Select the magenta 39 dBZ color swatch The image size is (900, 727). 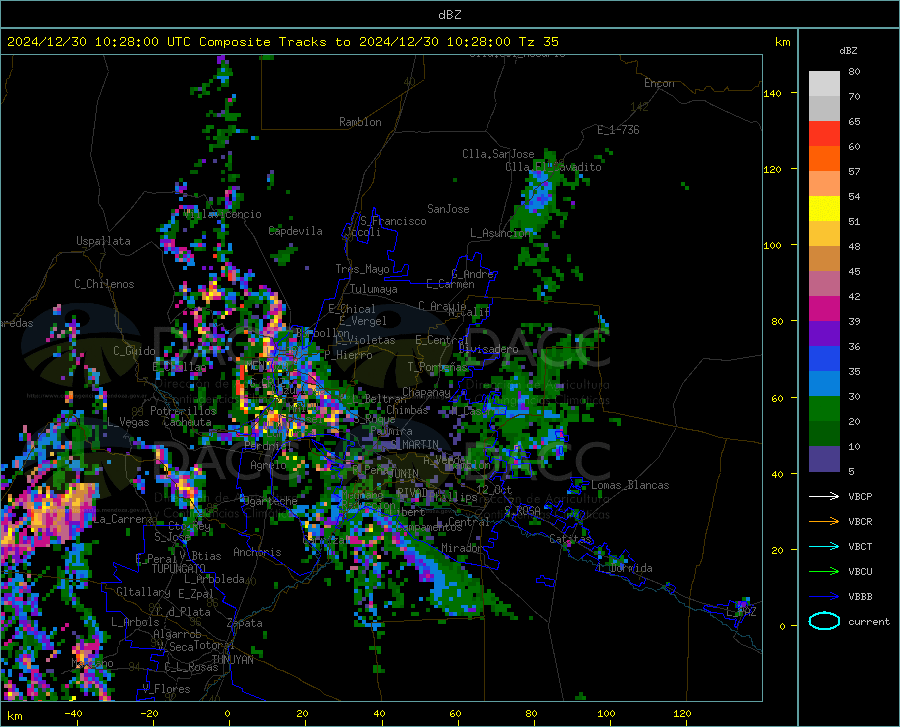[x=824, y=309]
